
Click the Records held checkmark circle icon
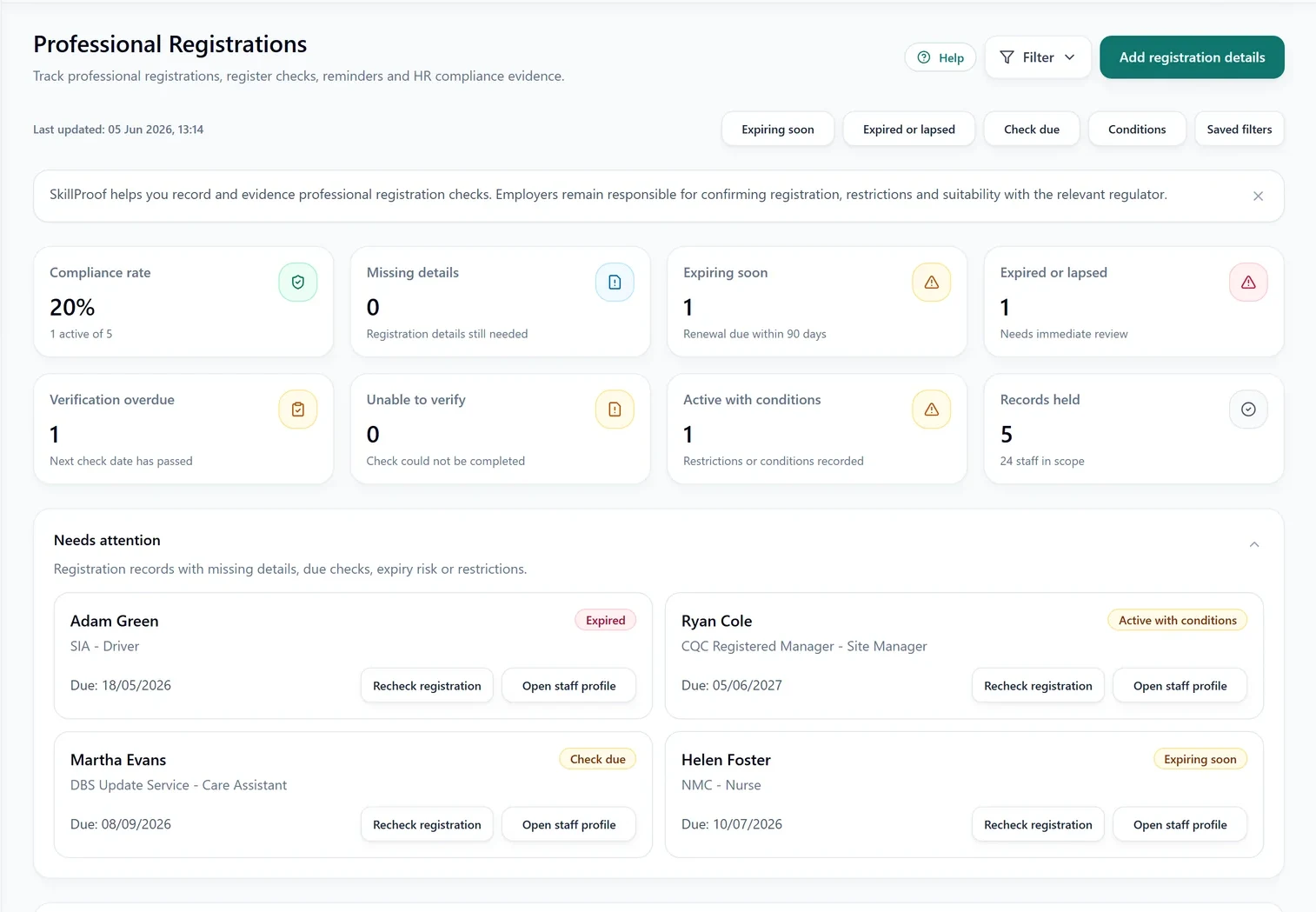point(1248,409)
